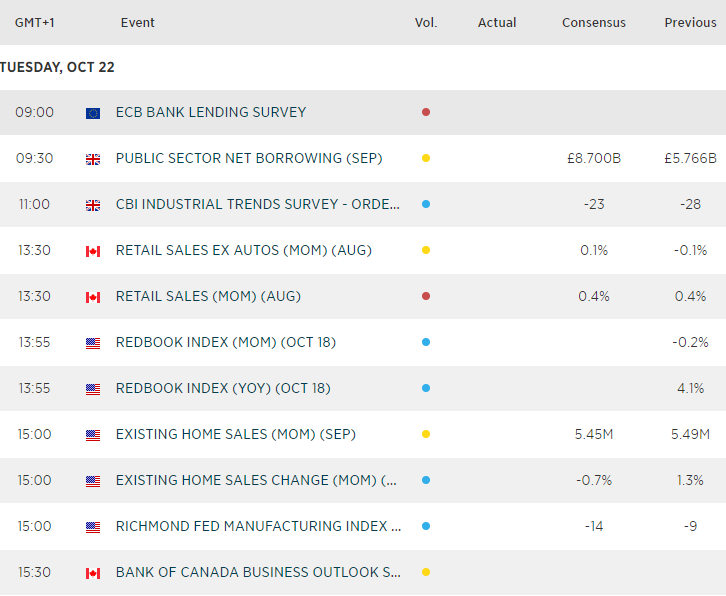Click the yellow volatility dot for Retail Sales Ex Autos
The image size is (726, 596).
(426, 250)
